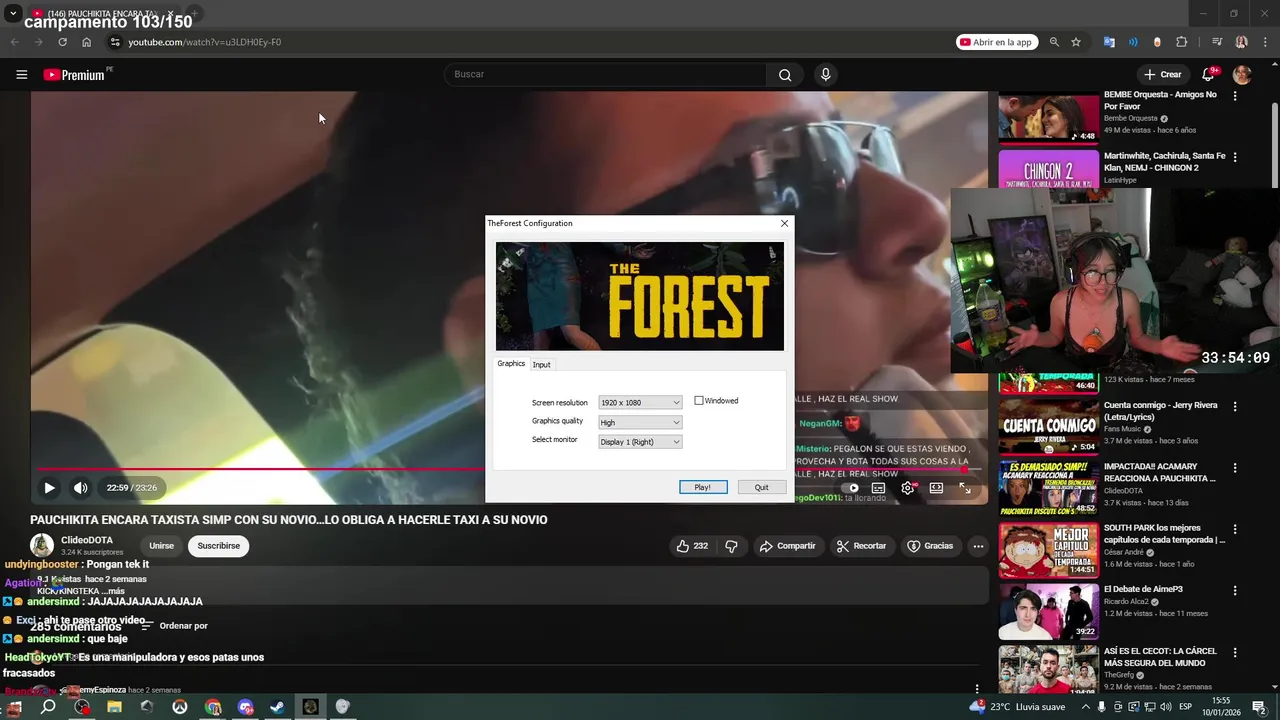The width and height of the screenshot is (1280, 720).
Task: Toggle YouTube autoplay switch in the player
Action: 852,488
